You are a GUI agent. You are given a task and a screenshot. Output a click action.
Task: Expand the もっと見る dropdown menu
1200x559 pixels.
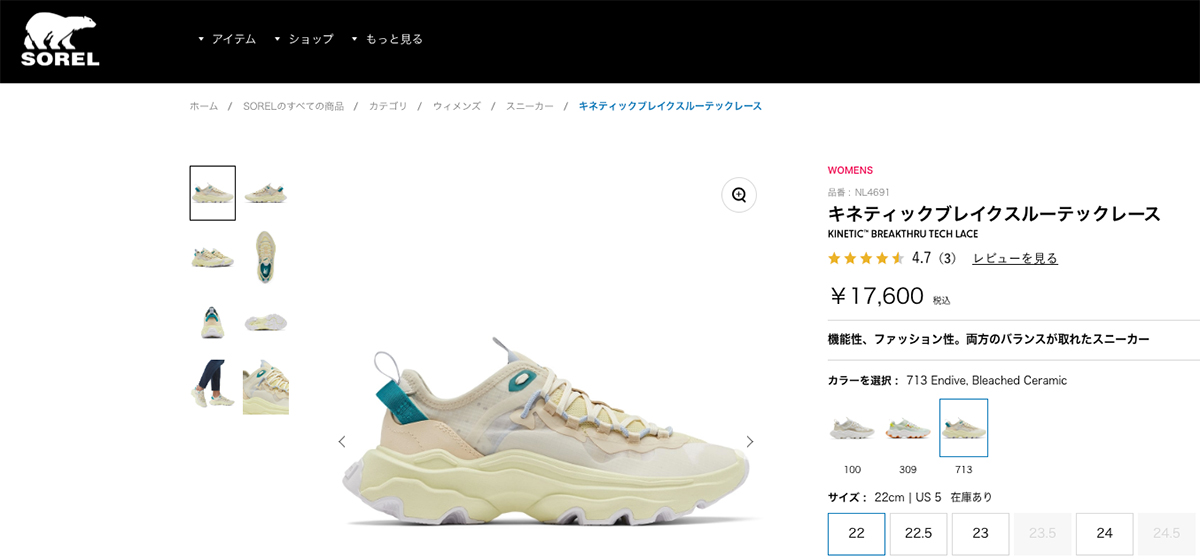click(387, 39)
